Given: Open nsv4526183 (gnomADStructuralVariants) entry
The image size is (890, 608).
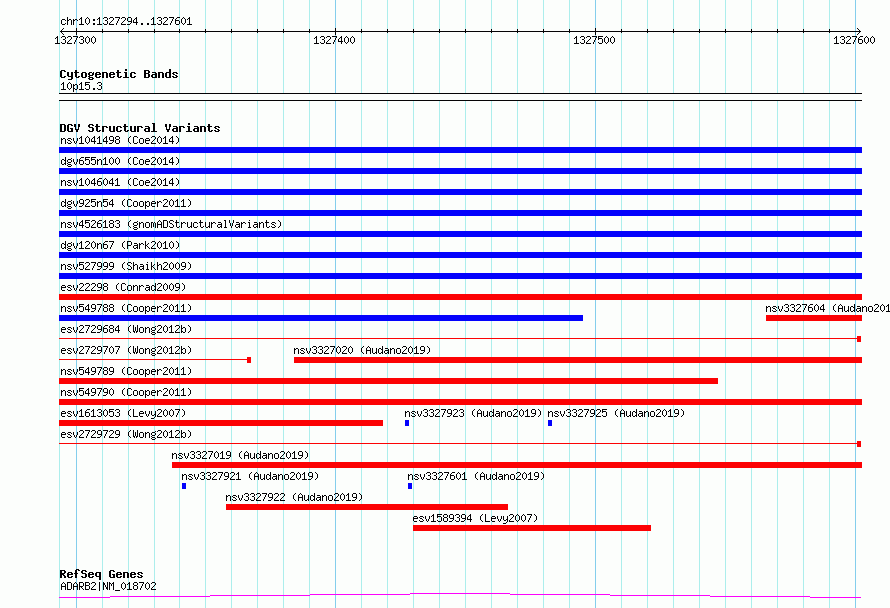Looking at the screenshot, I should click(171, 224).
